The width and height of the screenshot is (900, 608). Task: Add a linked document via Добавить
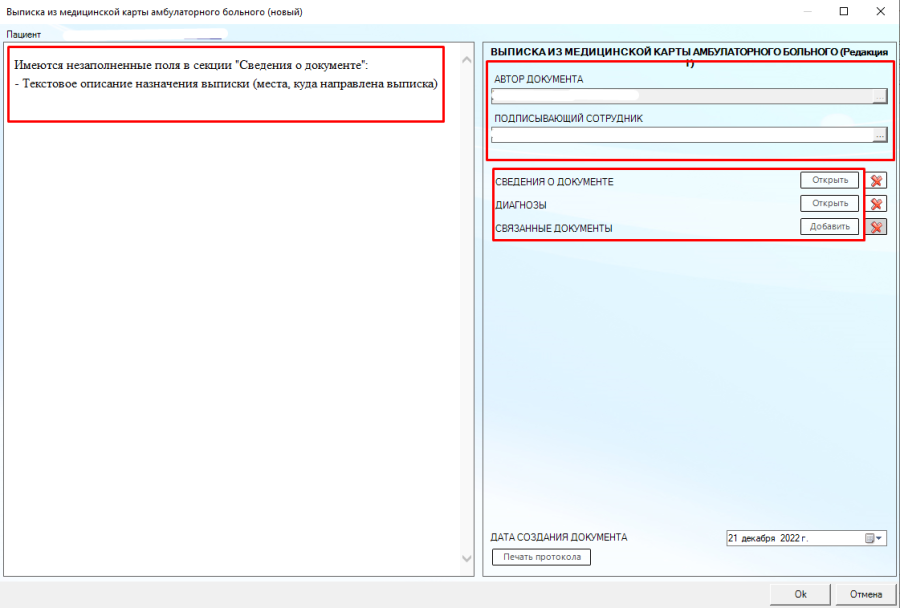click(829, 227)
